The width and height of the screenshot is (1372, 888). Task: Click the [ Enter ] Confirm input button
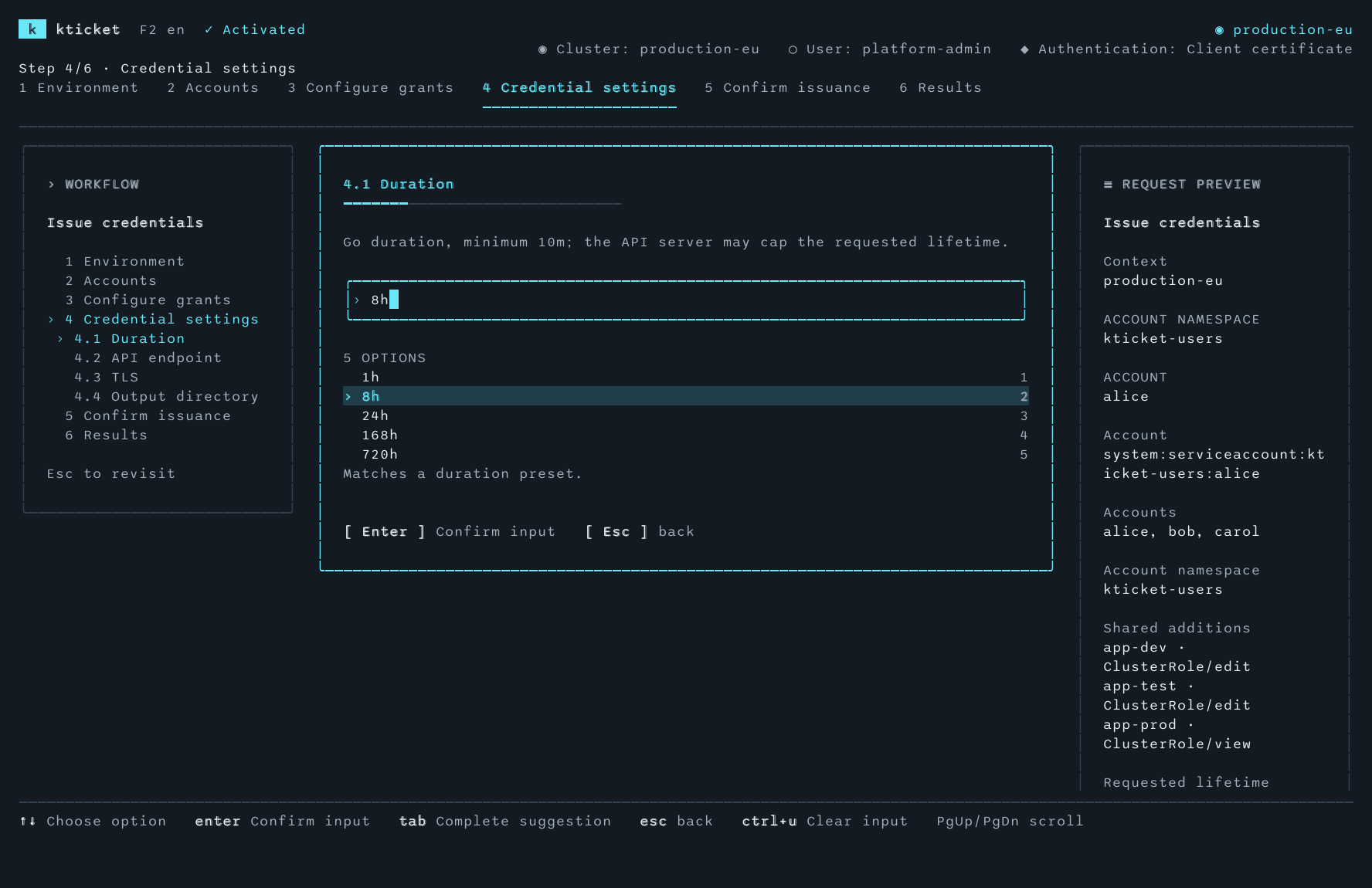[x=450, y=531]
